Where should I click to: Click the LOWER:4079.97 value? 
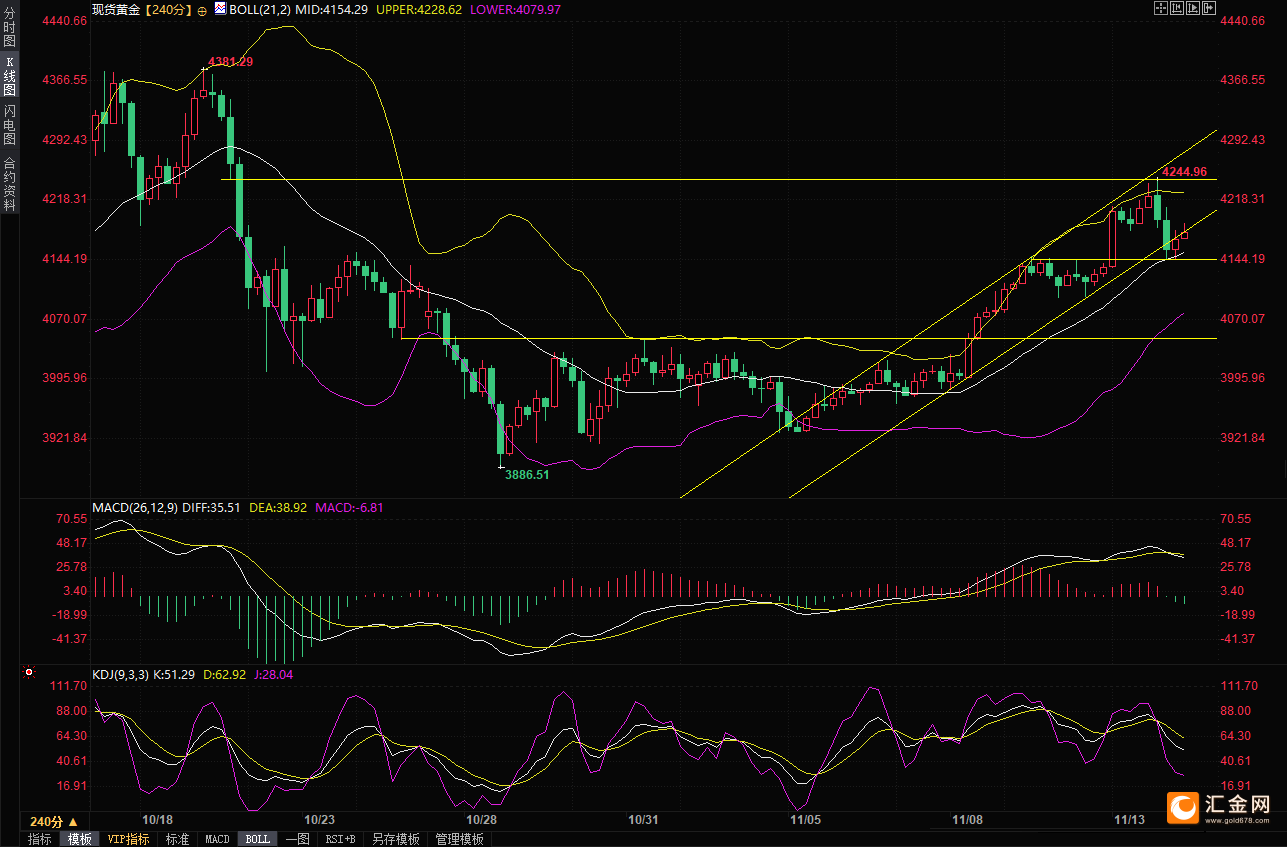516,9
